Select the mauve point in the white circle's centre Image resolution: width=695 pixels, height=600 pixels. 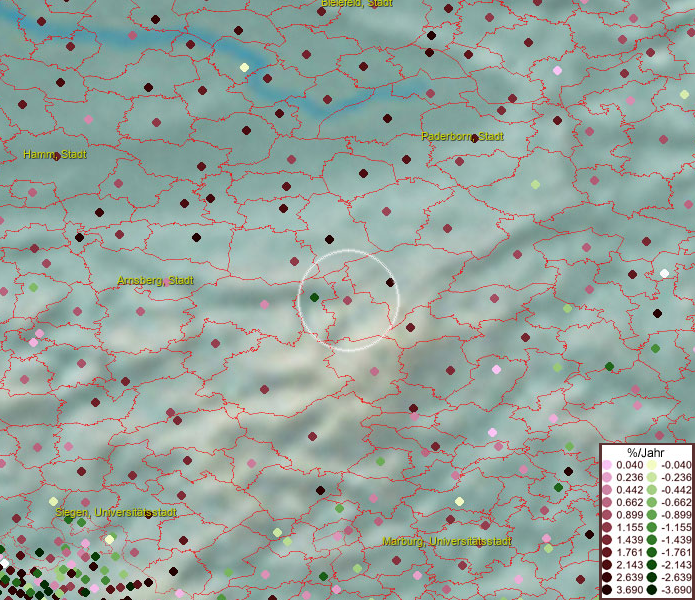coord(348,300)
